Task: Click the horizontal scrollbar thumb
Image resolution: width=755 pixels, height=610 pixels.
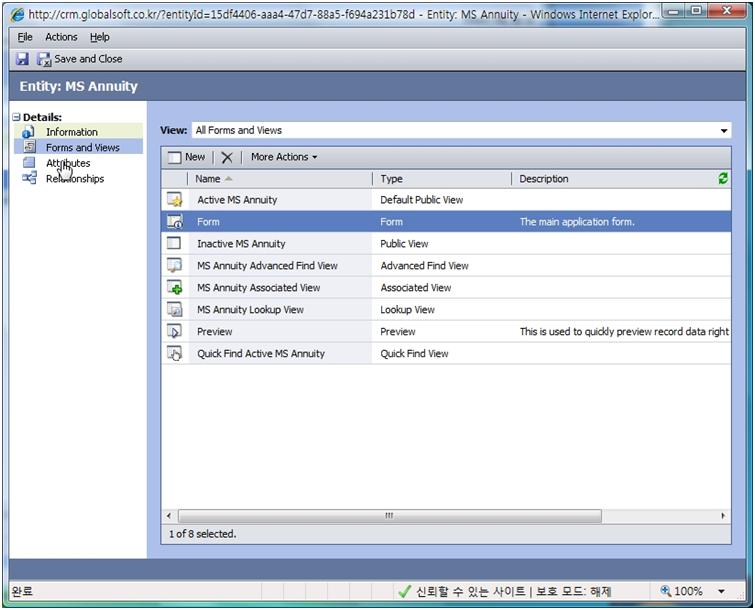Action: click(390, 516)
